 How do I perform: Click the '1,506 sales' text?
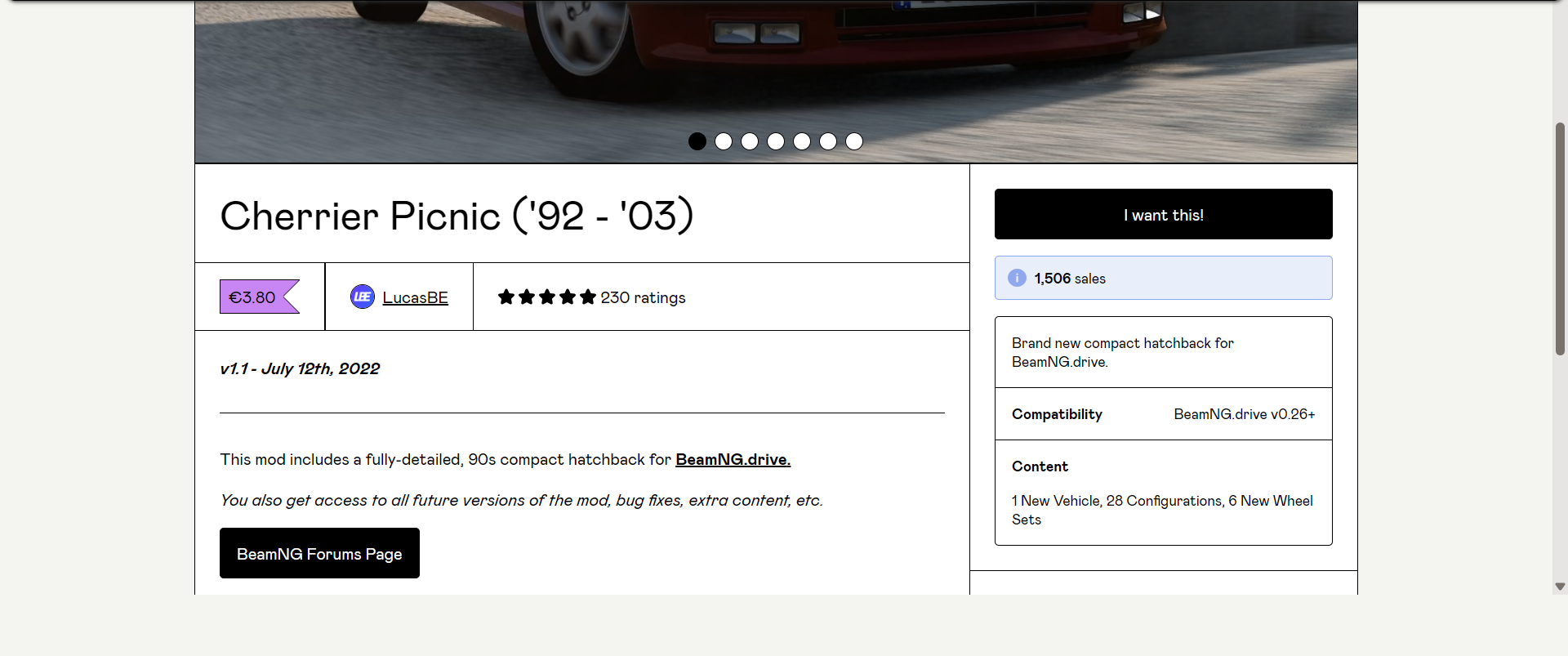[1070, 279]
